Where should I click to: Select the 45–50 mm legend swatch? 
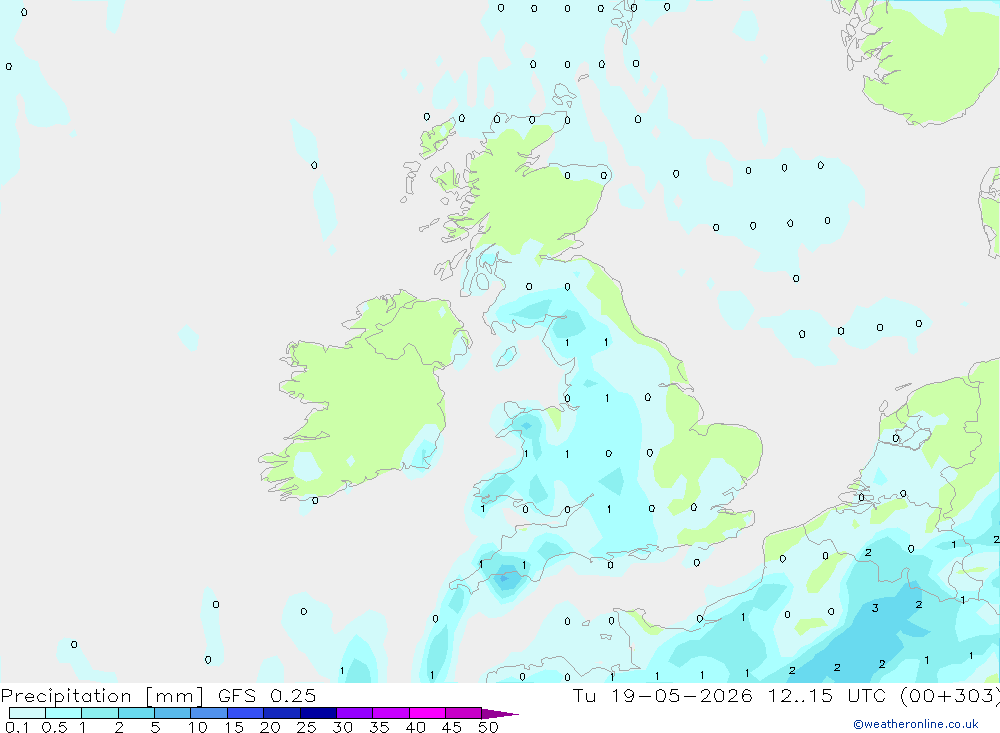click(464, 713)
